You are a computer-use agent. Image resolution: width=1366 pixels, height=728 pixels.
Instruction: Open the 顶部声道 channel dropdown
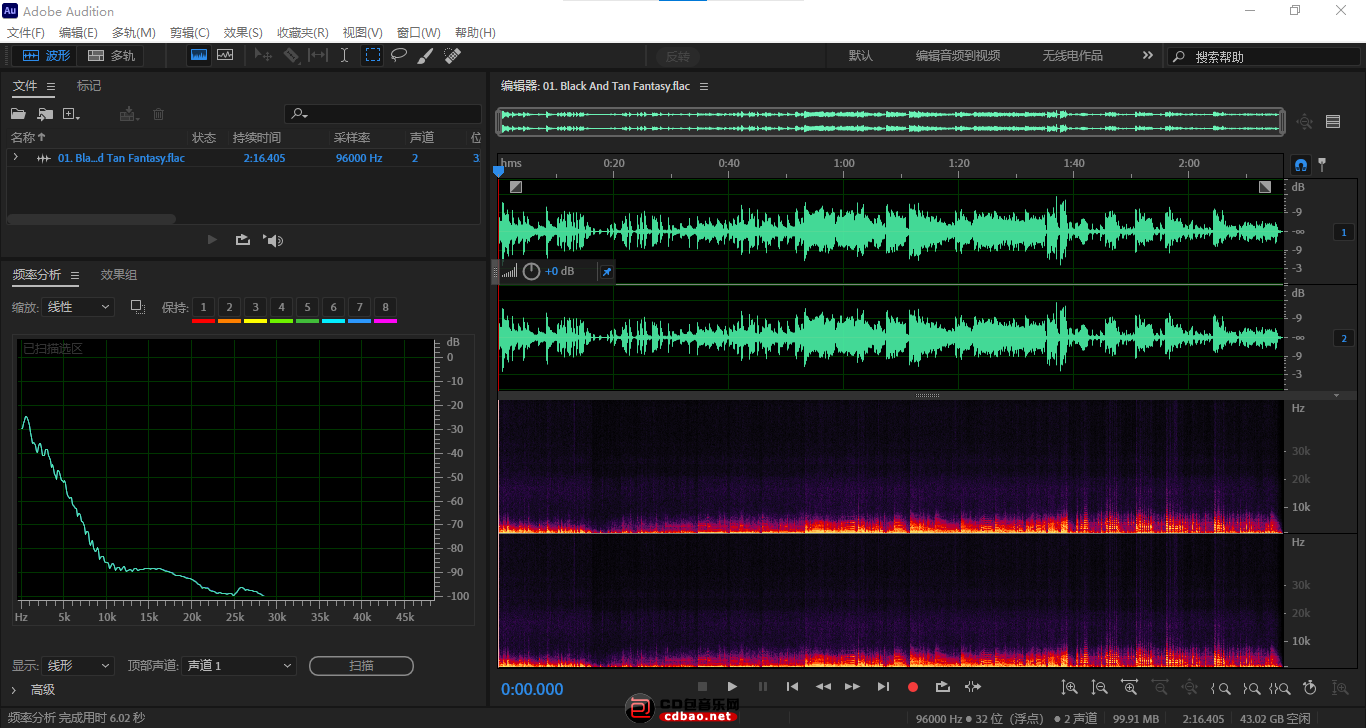coord(239,665)
